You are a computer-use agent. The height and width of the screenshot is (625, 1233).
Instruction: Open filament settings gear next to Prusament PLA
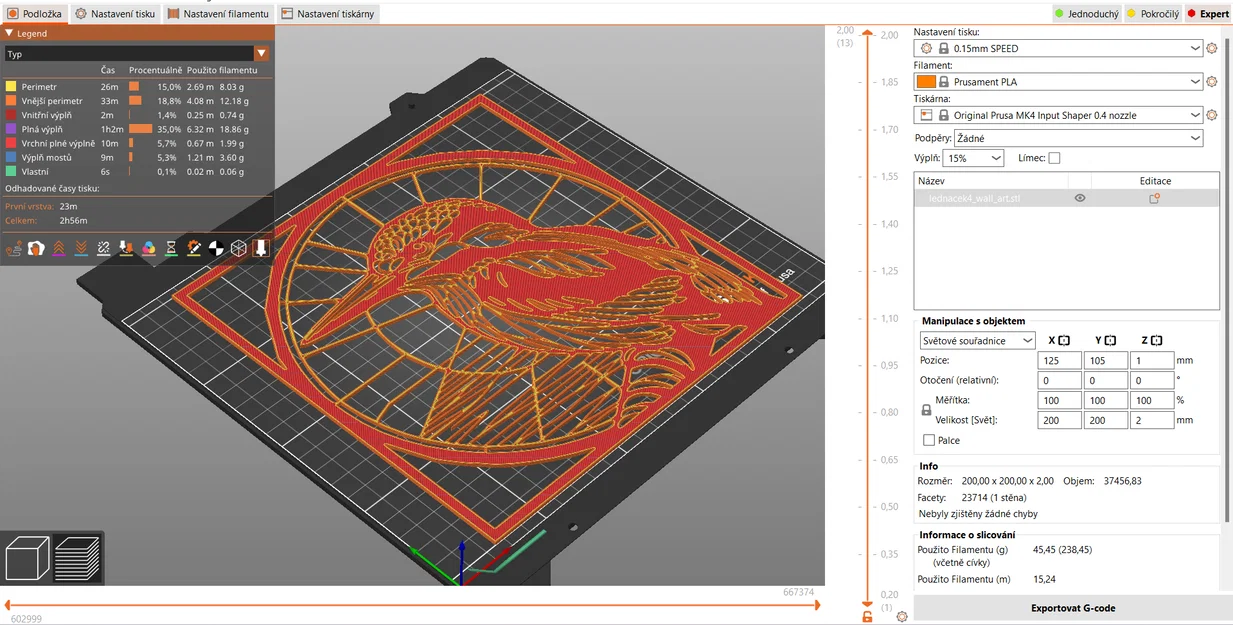pos(1212,82)
